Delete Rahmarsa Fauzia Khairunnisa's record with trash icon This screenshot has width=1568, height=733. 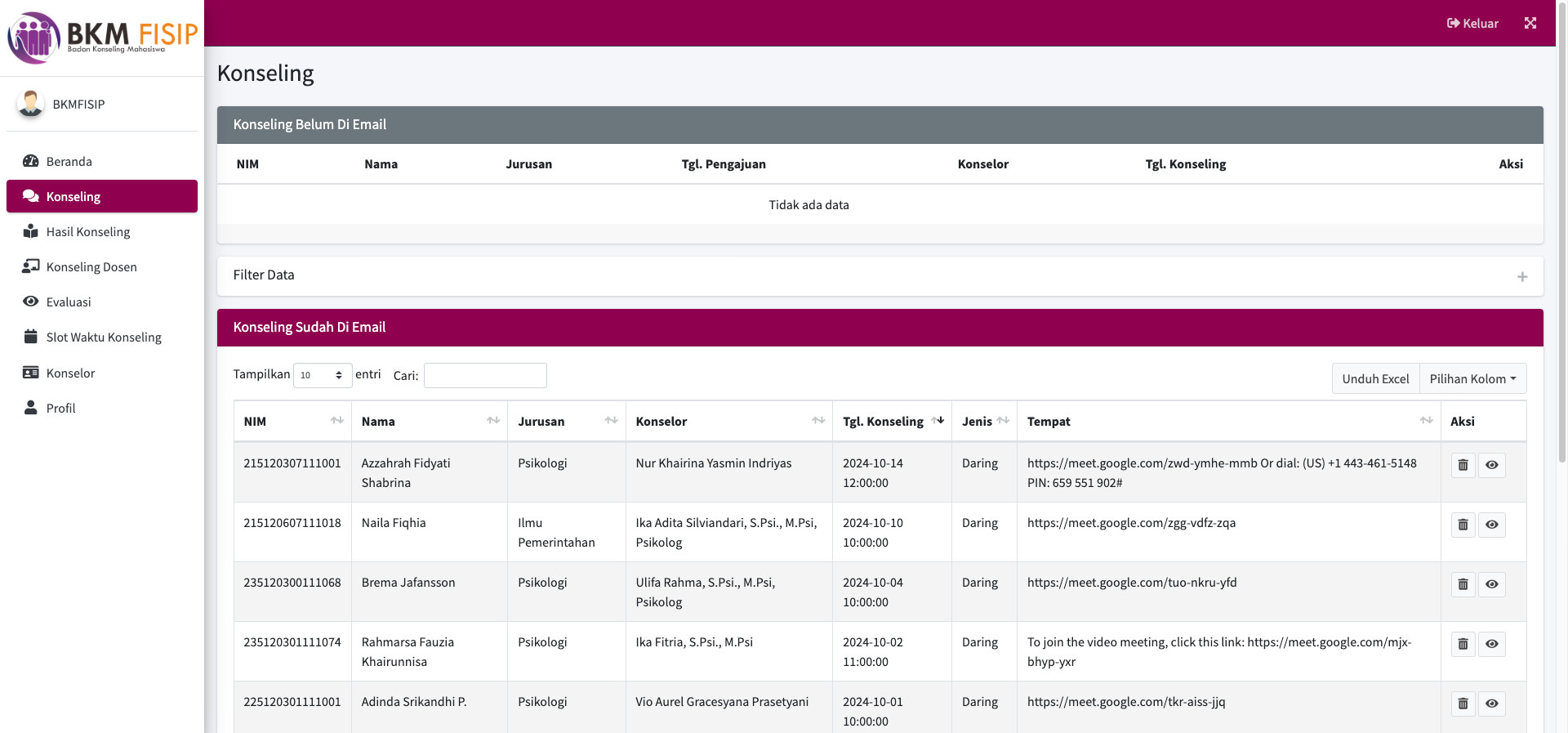(x=1463, y=644)
